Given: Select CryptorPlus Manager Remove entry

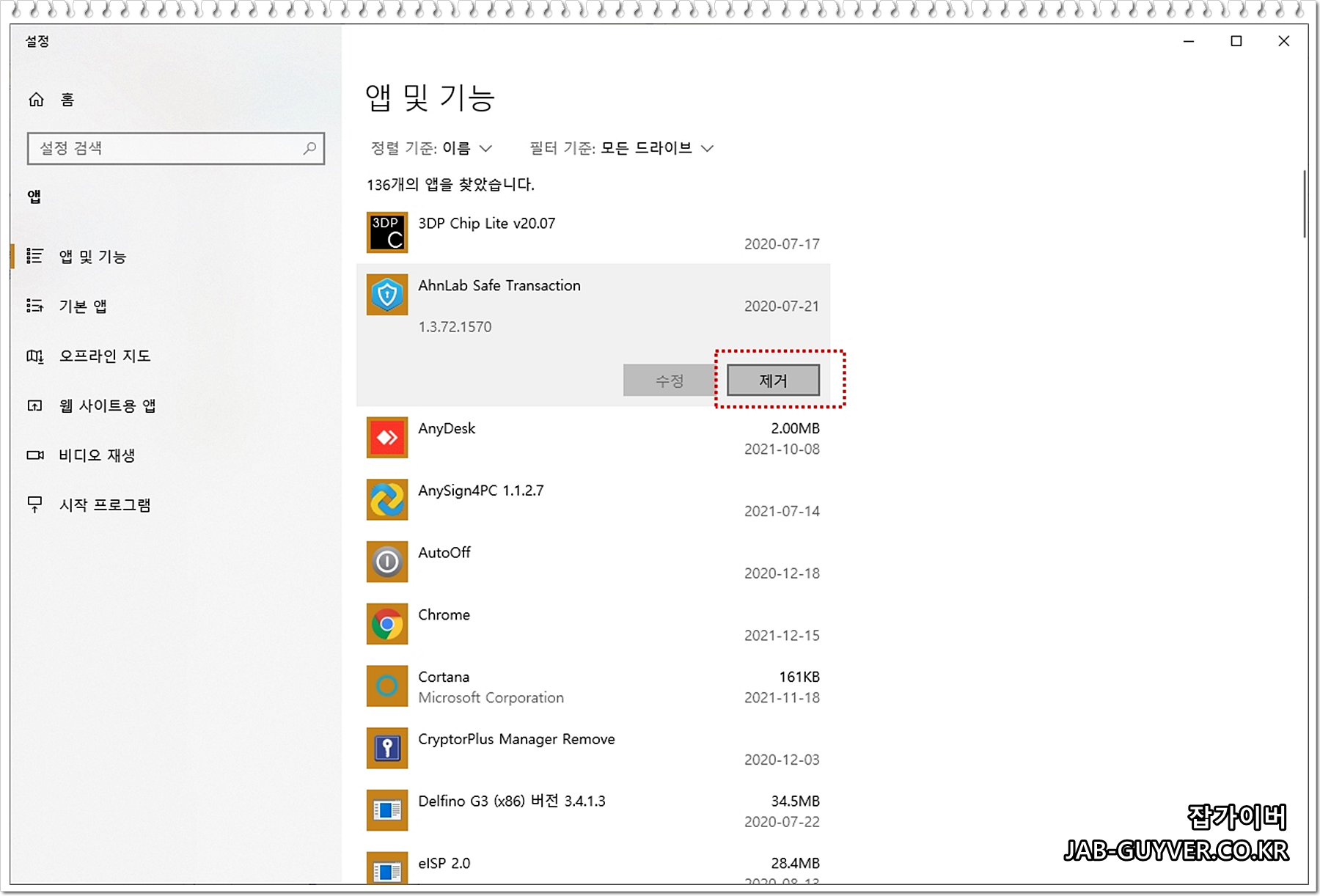Looking at the screenshot, I should tap(593, 749).
